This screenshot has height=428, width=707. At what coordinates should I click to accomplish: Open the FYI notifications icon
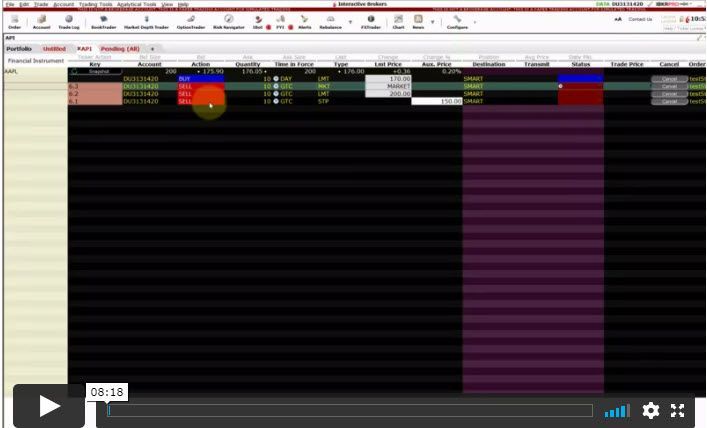pos(280,21)
